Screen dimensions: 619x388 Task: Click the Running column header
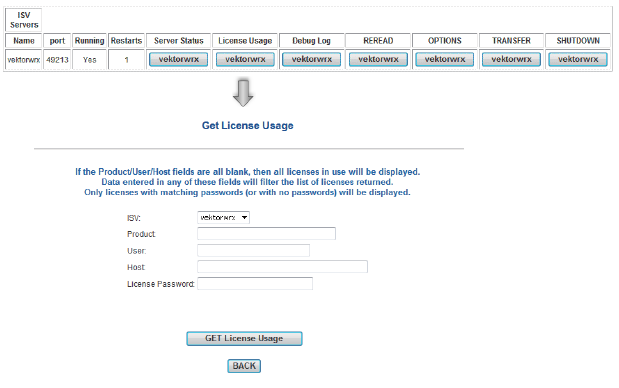pyautogui.click(x=90, y=41)
